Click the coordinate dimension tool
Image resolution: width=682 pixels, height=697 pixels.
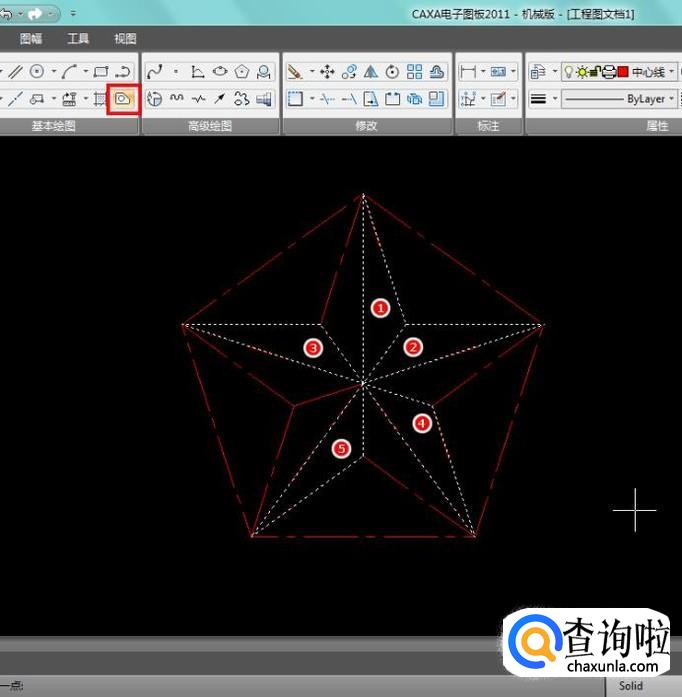click(x=468, y=99)
